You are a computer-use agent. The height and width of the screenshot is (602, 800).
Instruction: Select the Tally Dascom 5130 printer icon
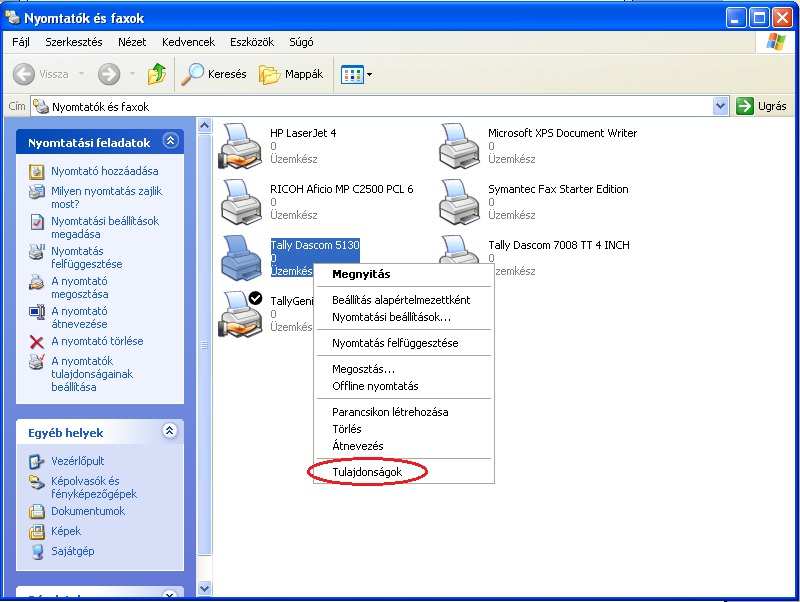241,258
